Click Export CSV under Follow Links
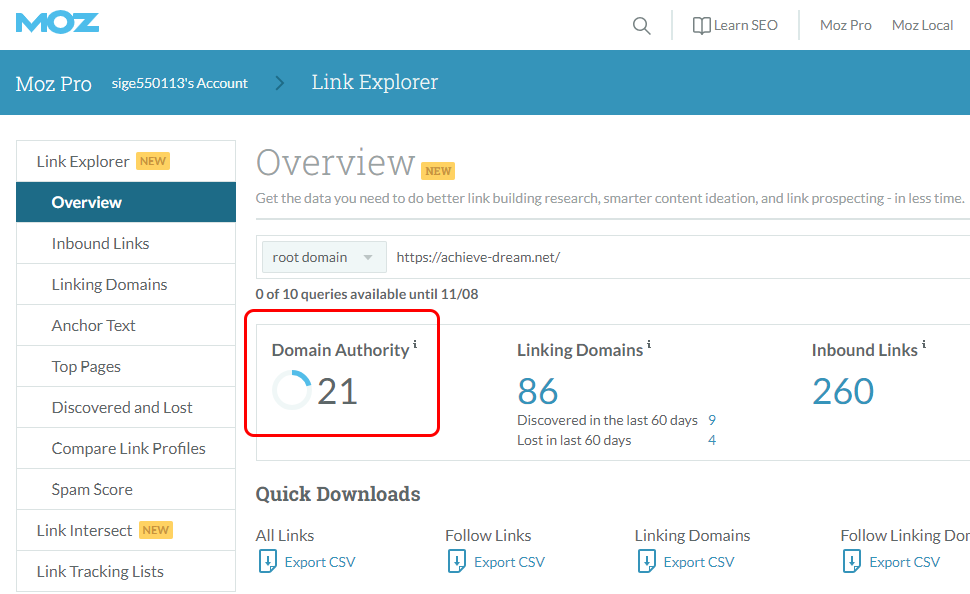 click(x=509, y=562)
